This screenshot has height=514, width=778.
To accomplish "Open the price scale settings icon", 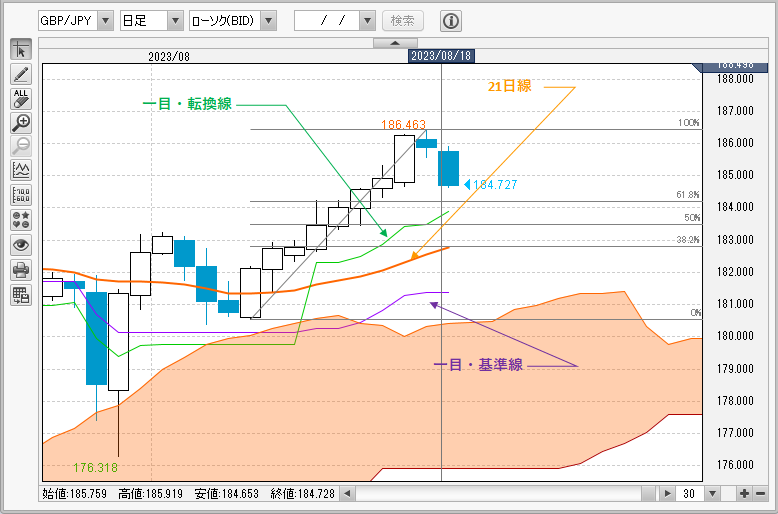I will coord(21,196).
